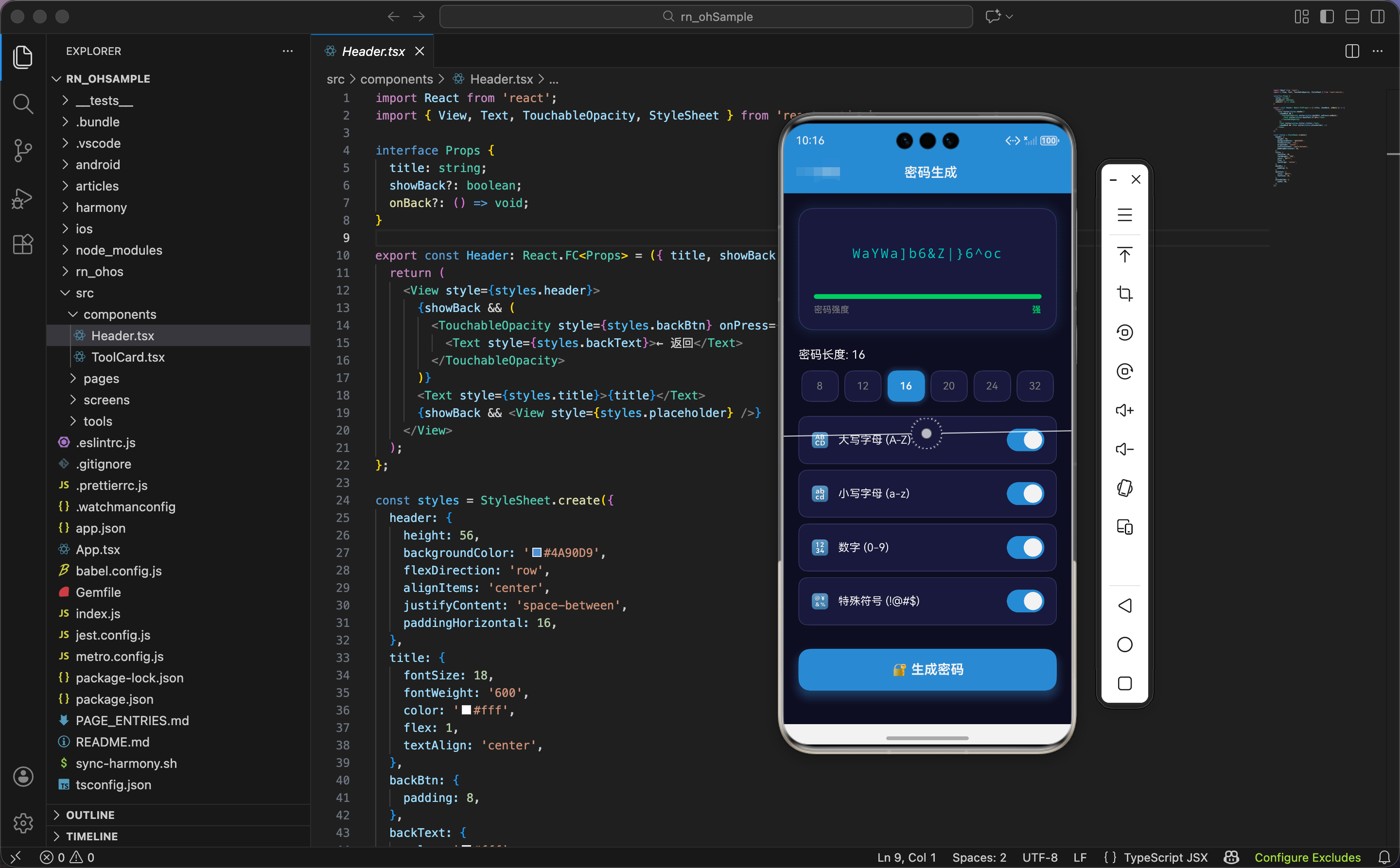
Task: Disable the 数字 (0-9) switch
Action: tap(1025, 547)
